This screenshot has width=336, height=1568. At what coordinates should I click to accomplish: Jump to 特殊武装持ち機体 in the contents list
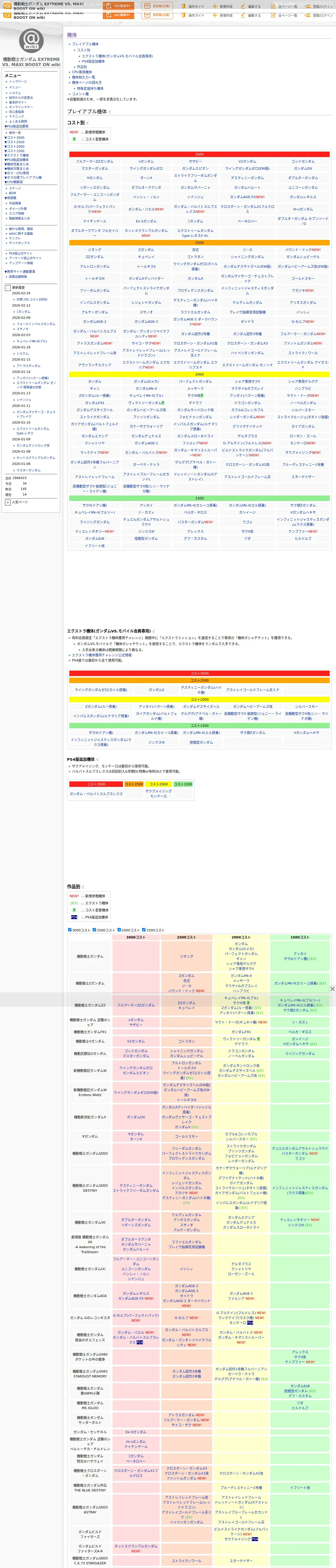[90, 88]
